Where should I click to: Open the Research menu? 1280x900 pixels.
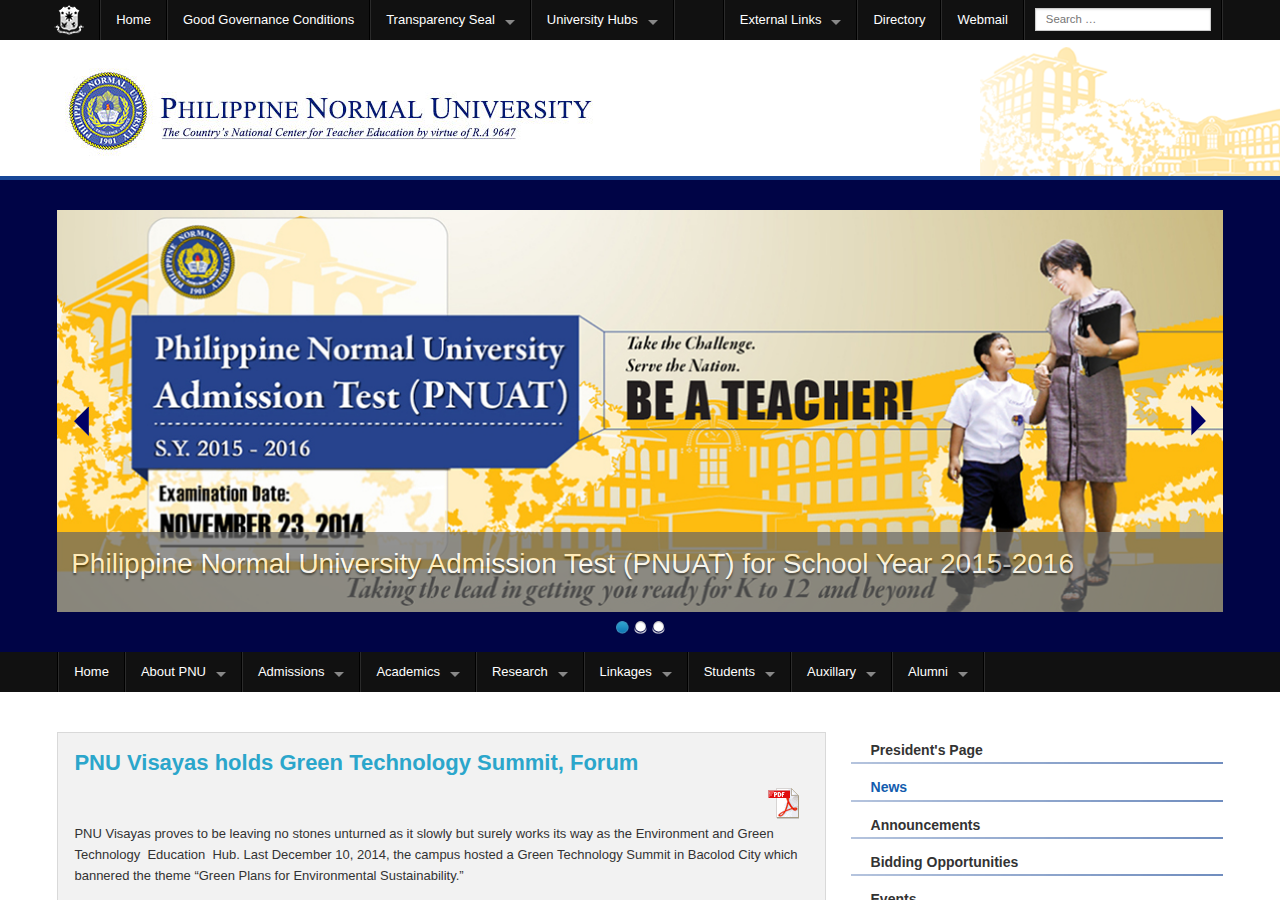coord(530,672)
